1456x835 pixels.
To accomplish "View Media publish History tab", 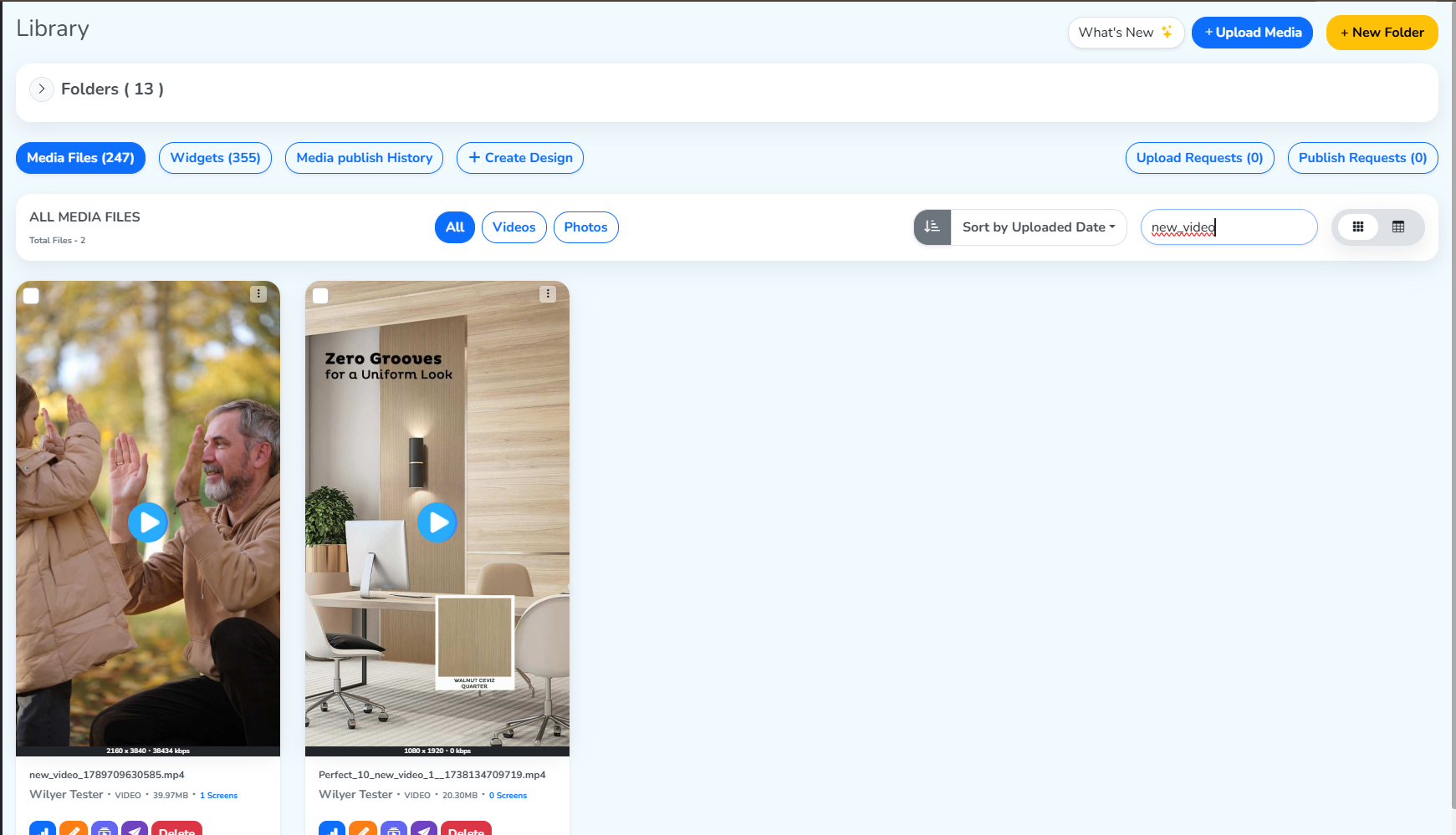I will (364, 158).
